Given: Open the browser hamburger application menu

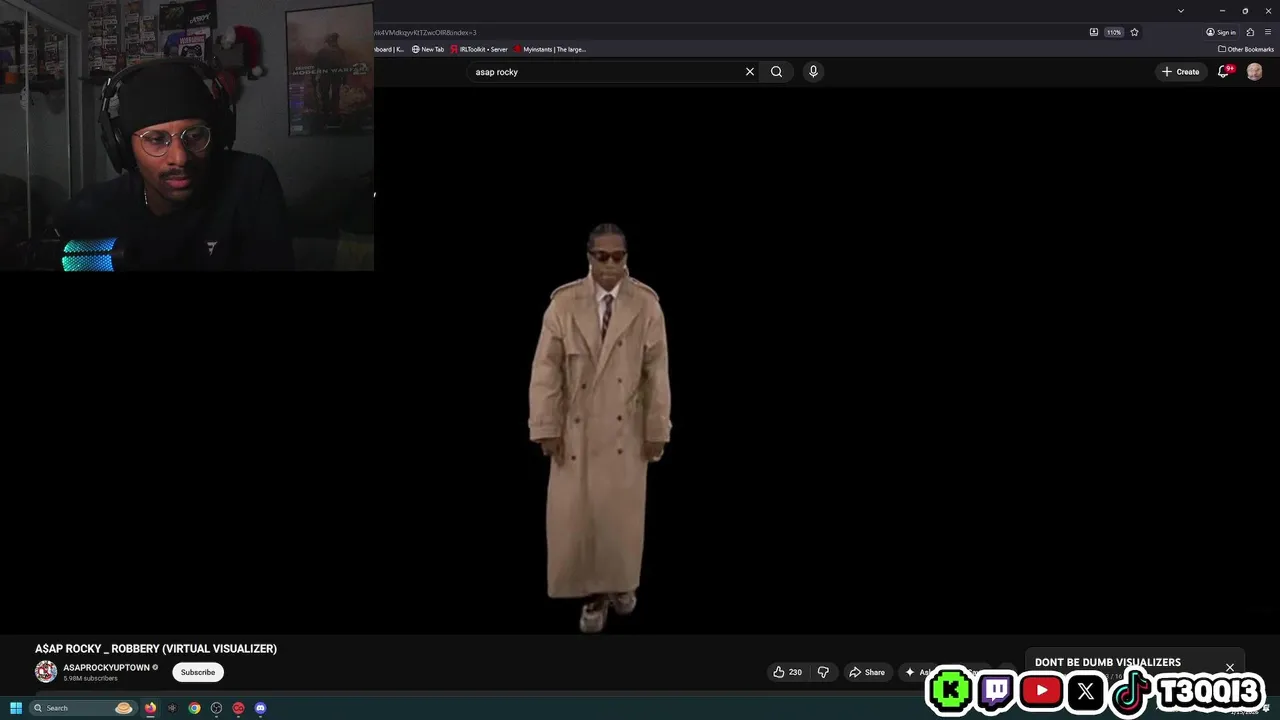Looking at the screenshot, I should [x=1268, y=32].
